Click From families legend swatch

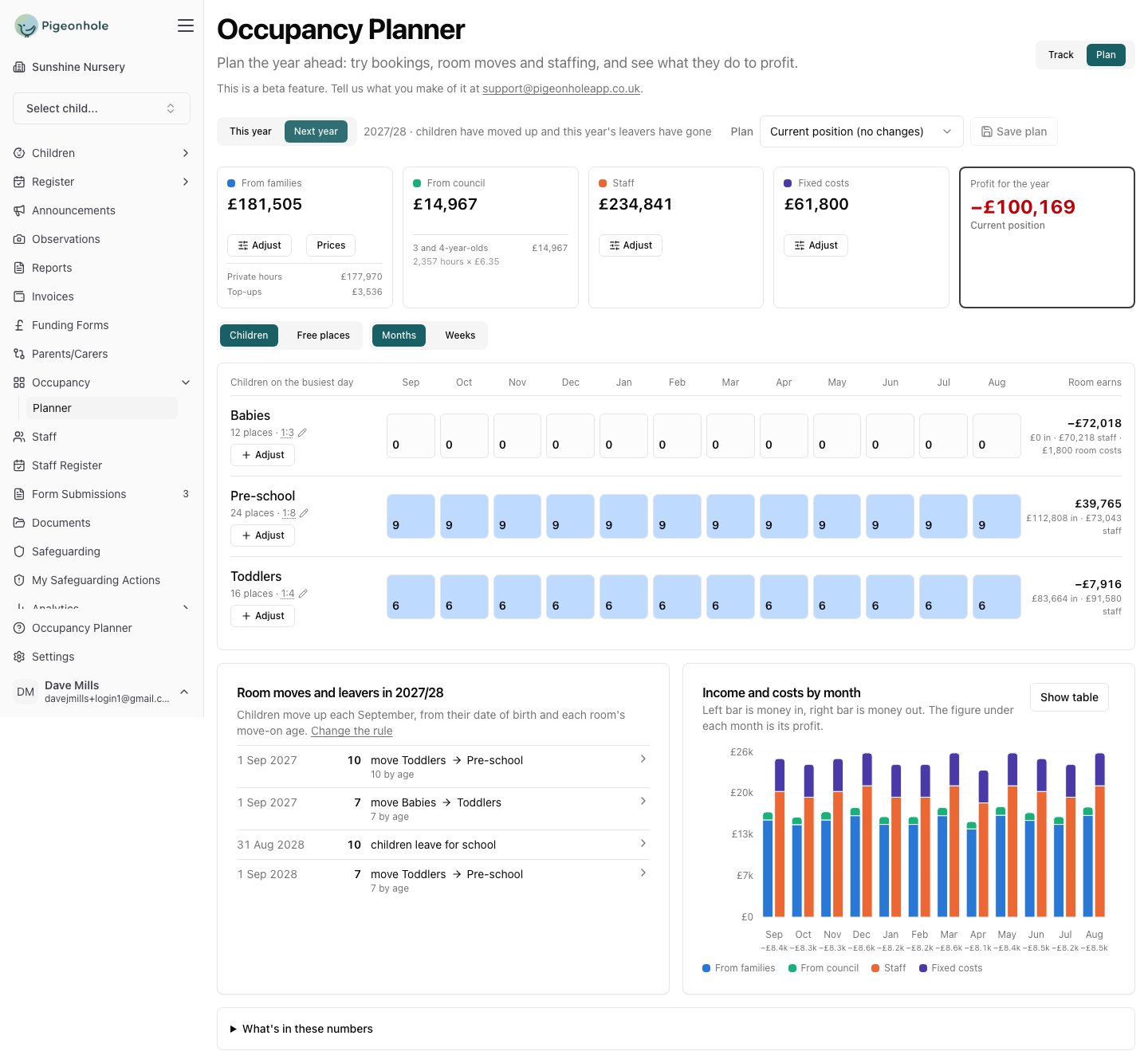point(706,968)
